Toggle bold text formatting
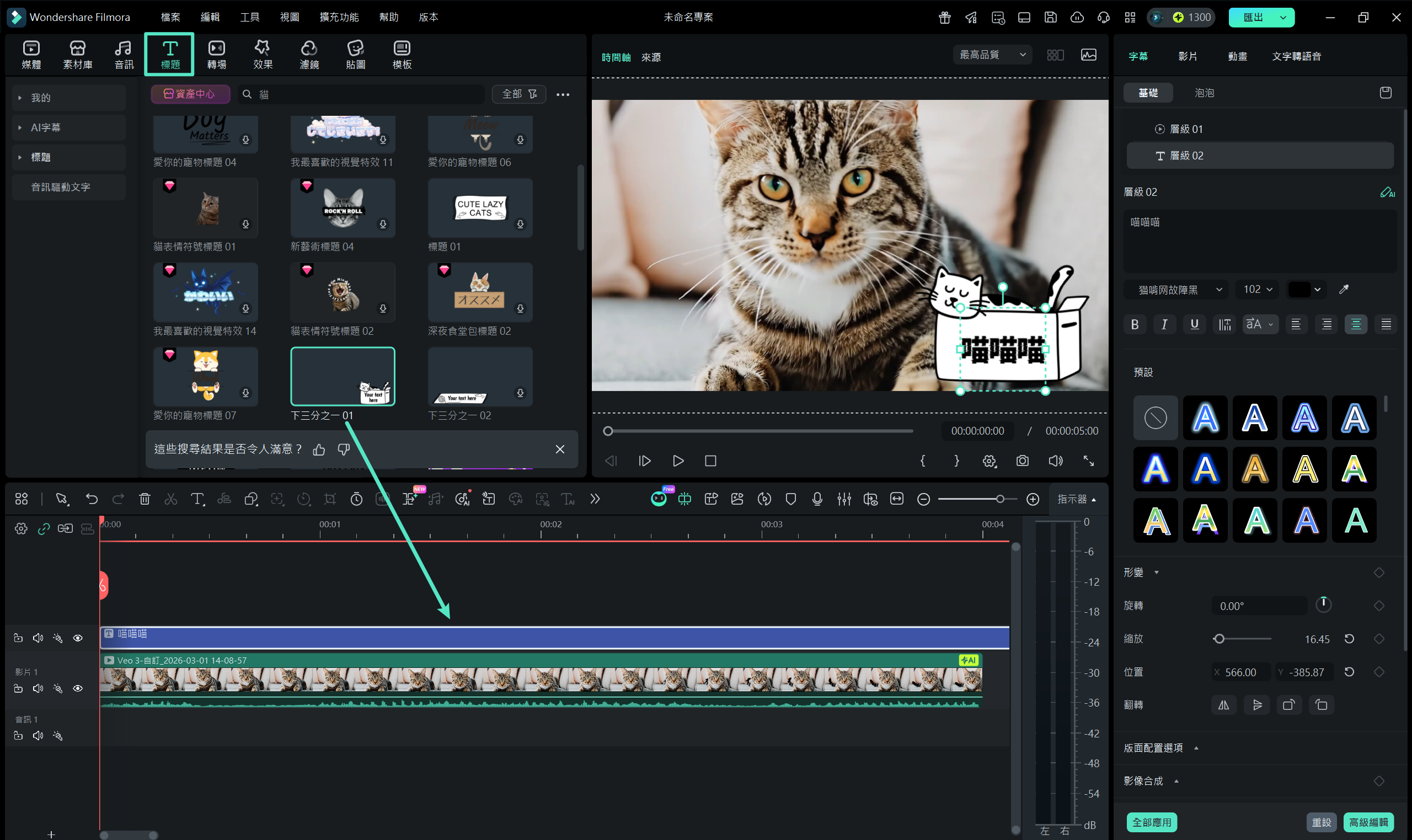 click(1134, 324)
